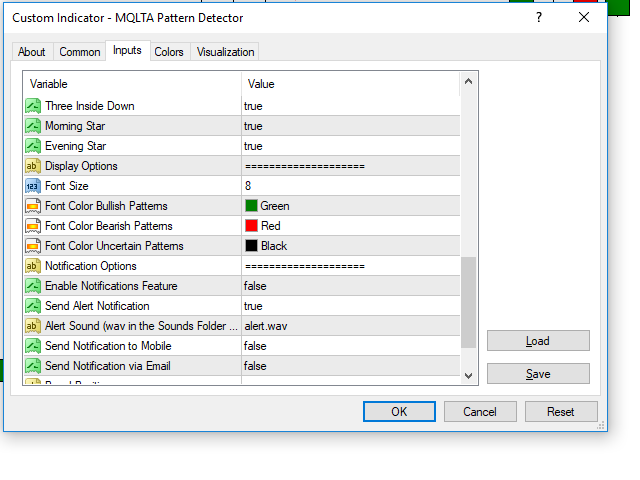Close the MQLTA Pattern Detector dialog
This screenshot has height=480, width=640.
coord(584,17)
